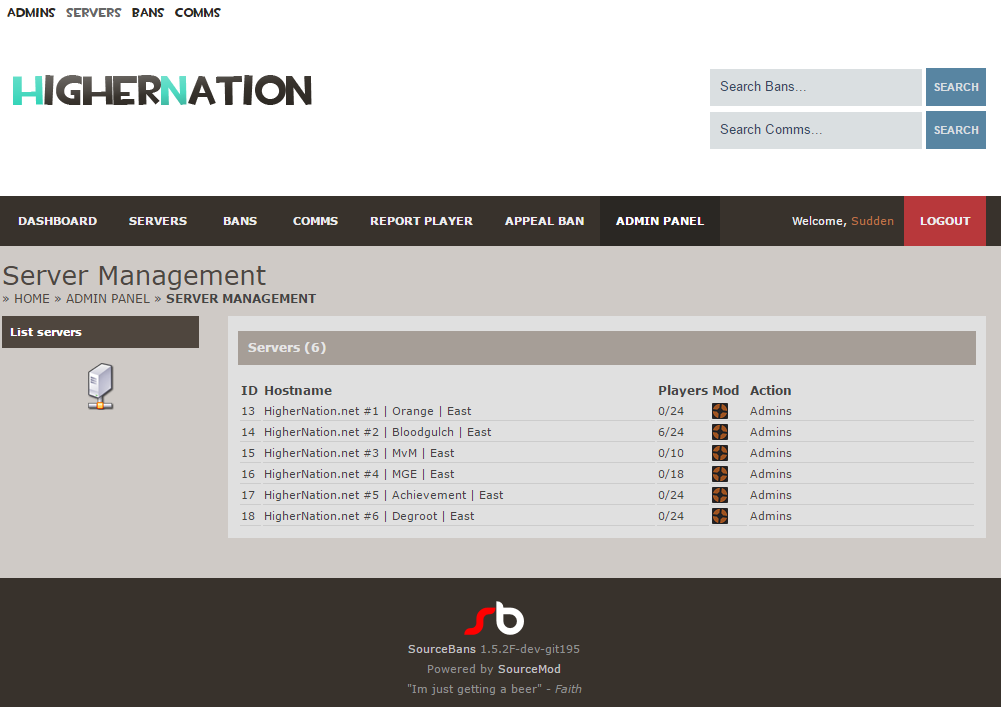Screen dimensions: 1001x707
Task: Click hostname HigherNation.net #6 | Degroot | East
Action: [369, 516]
